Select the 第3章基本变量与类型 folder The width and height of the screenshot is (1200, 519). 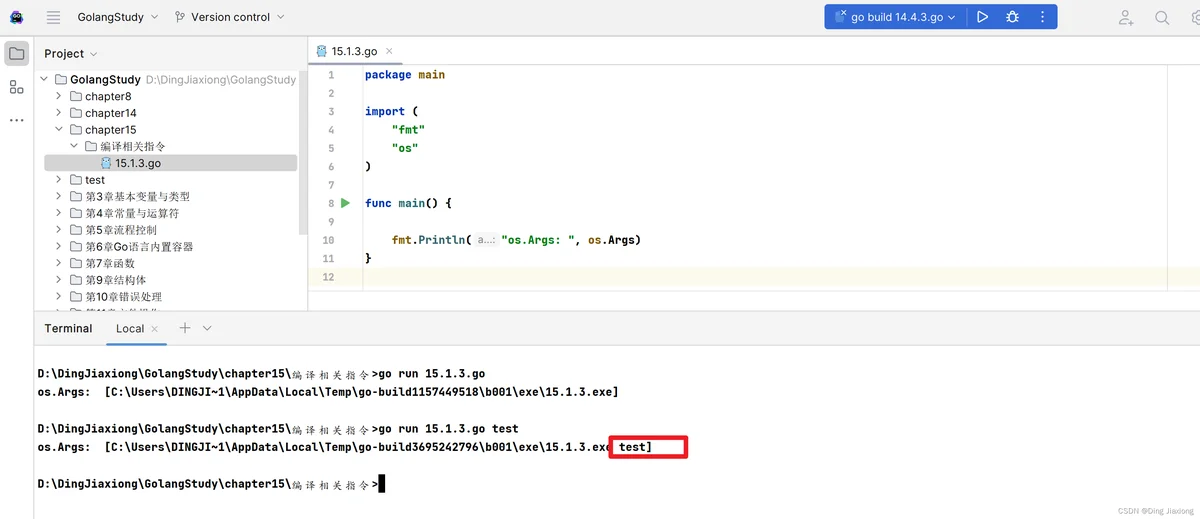pos(137,197)
